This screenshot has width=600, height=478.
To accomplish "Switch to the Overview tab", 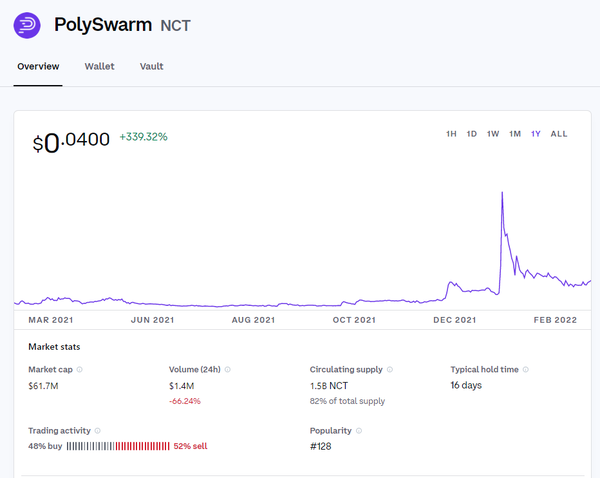I will coord(38,67).
